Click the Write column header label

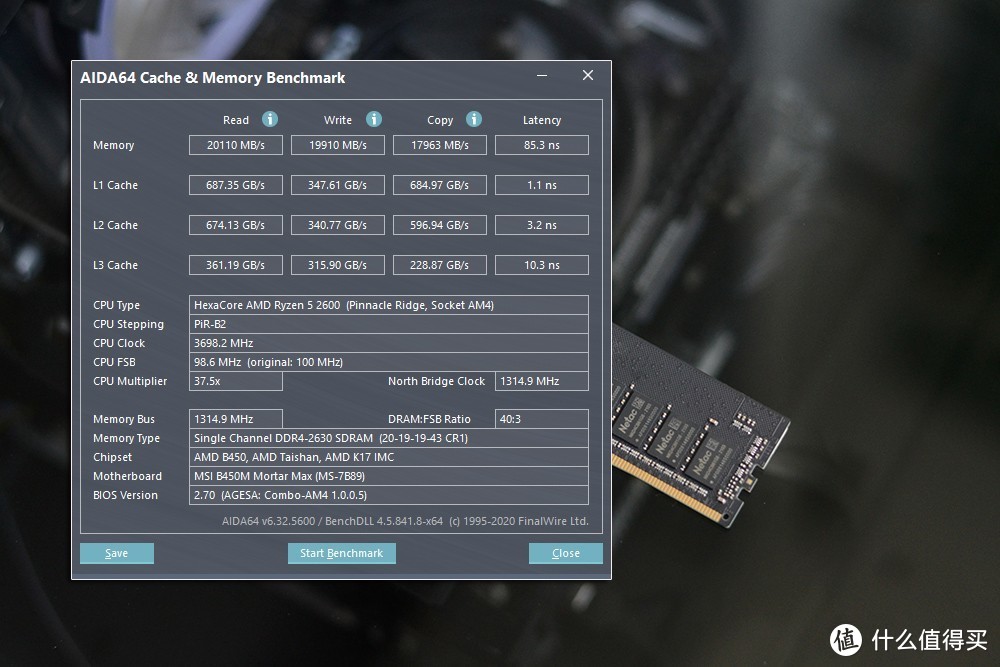[338, 120]
